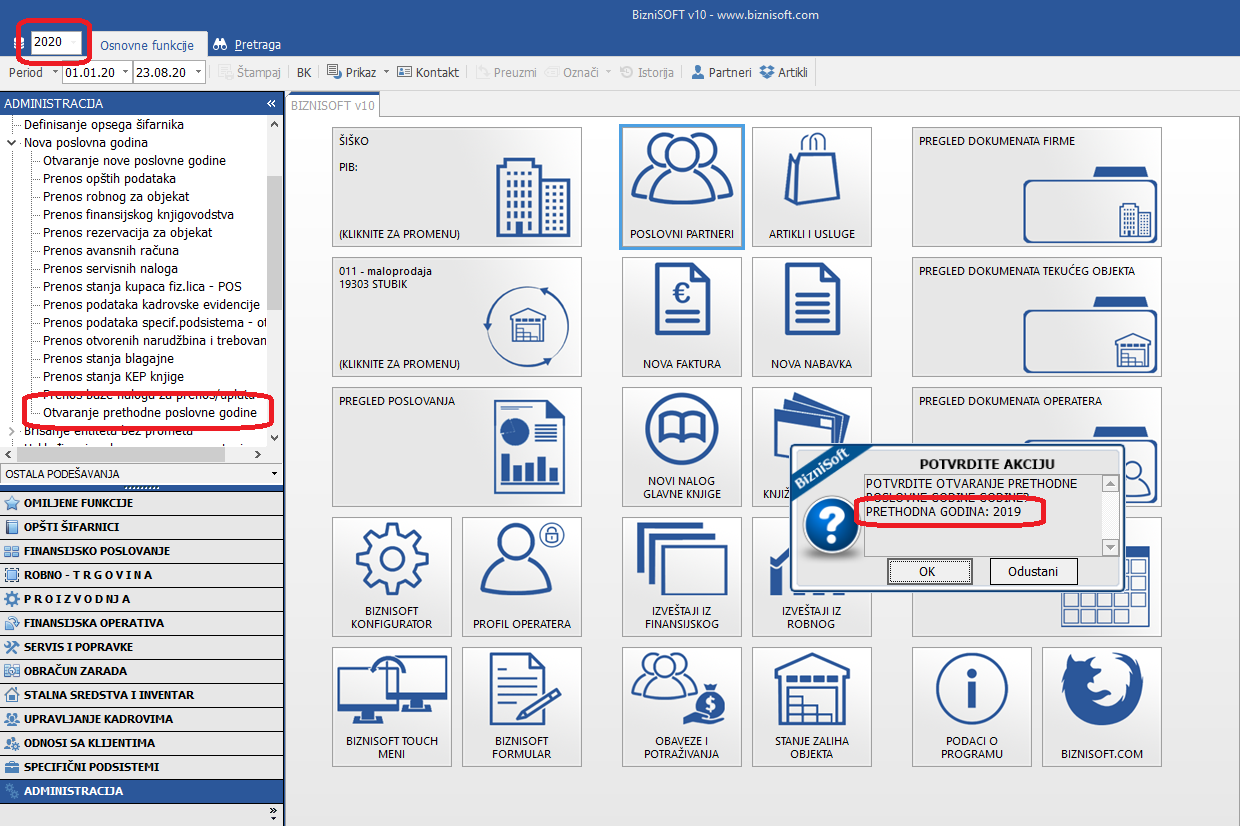1240x826 pixels.
Task: Select Otvaranje prethodne poslovne godine
Action: pyautogui.click(x=150, y=413)
